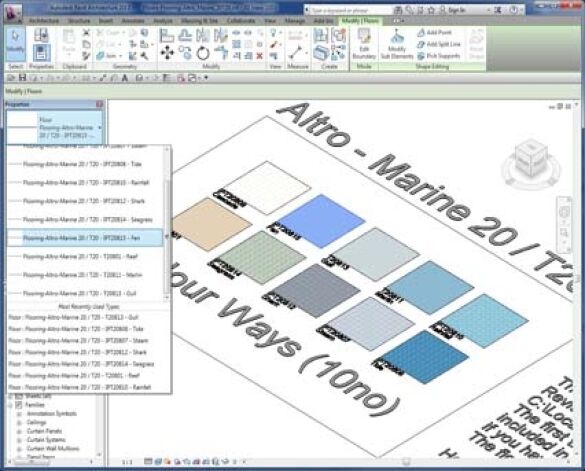This screenshot has height=471, width=585.
Task: Click the help question mark icon
Action: pos(514,10)
